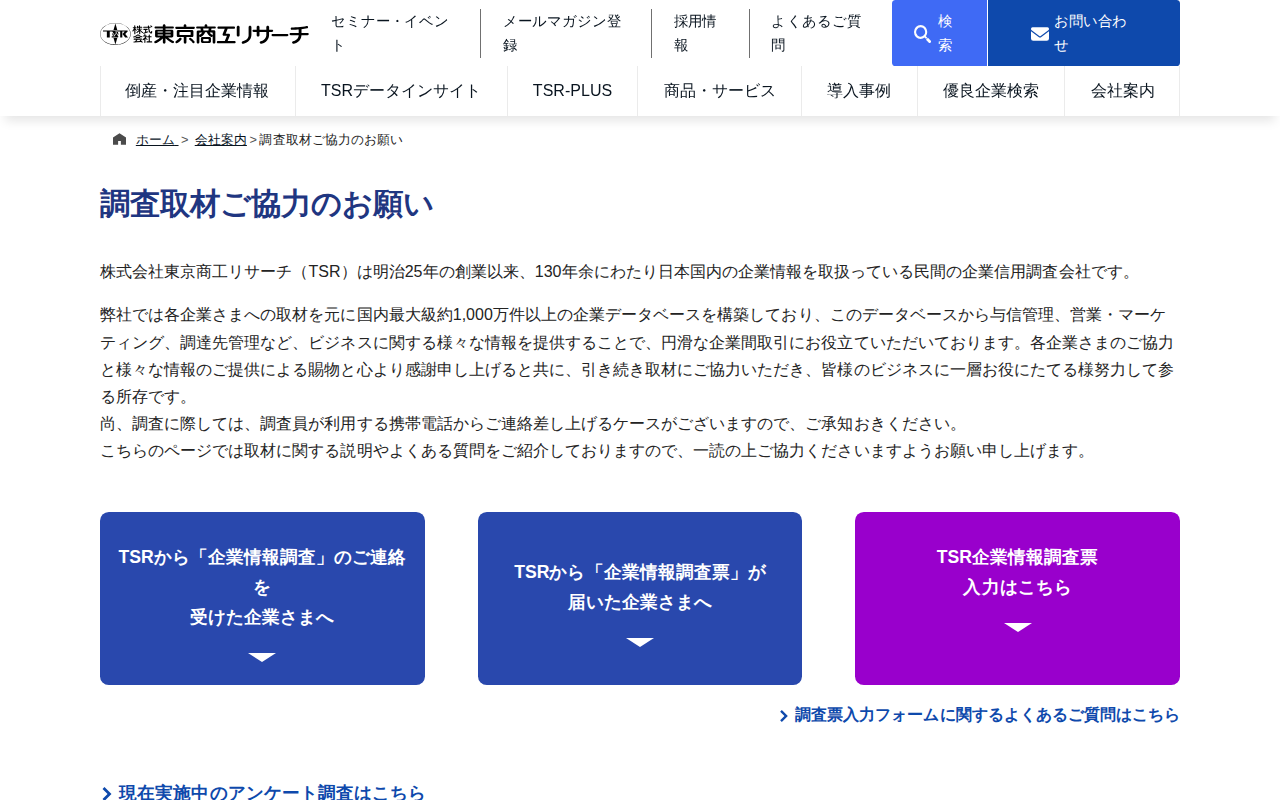Viewport: 1280px width, 800px height.
Task: Open メールマガジン登録 link
Action: click(x=565, y=34)
